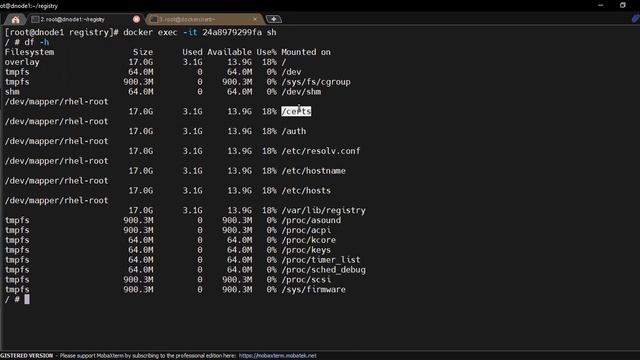
Task: Click the /proc/asound mount entry
Action: [311, 220]
